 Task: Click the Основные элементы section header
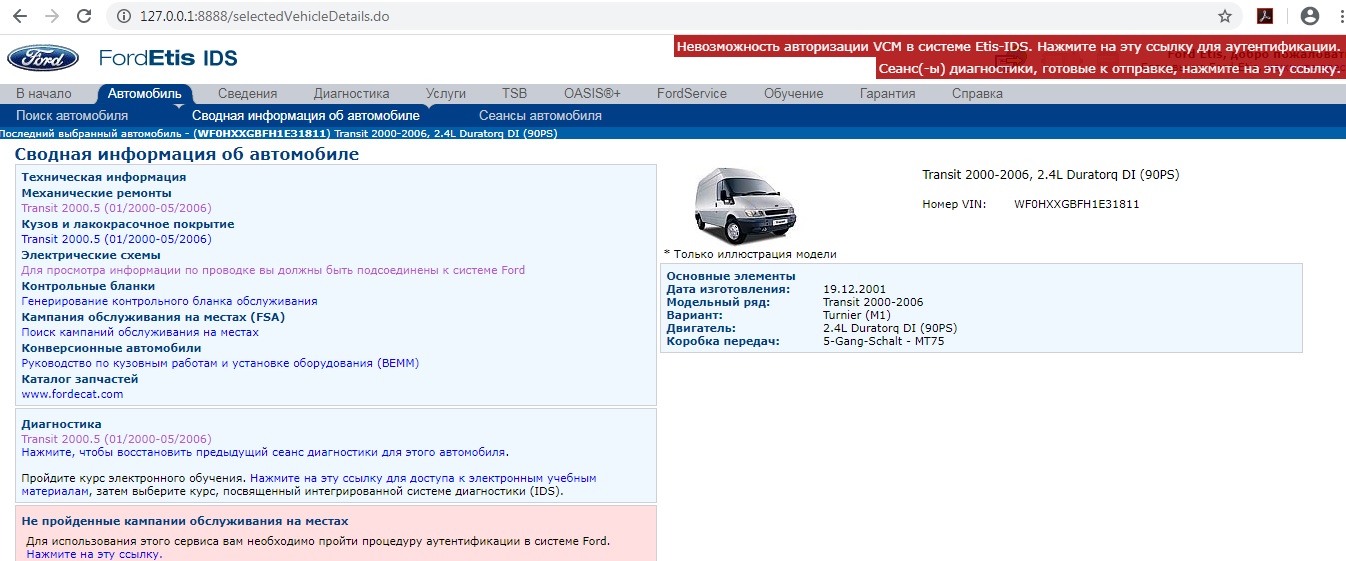(x=731, y=276)
